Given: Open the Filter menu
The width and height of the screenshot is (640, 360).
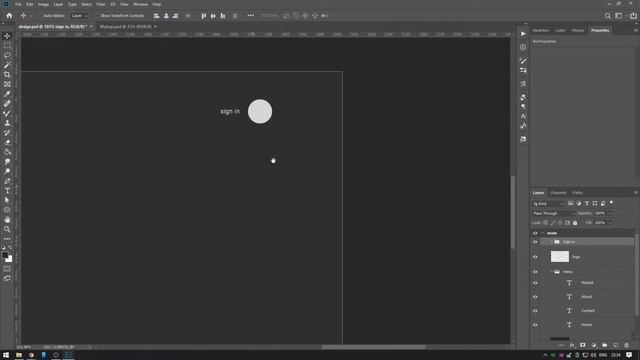Looking at the screenshot, I should coord(101,4).
